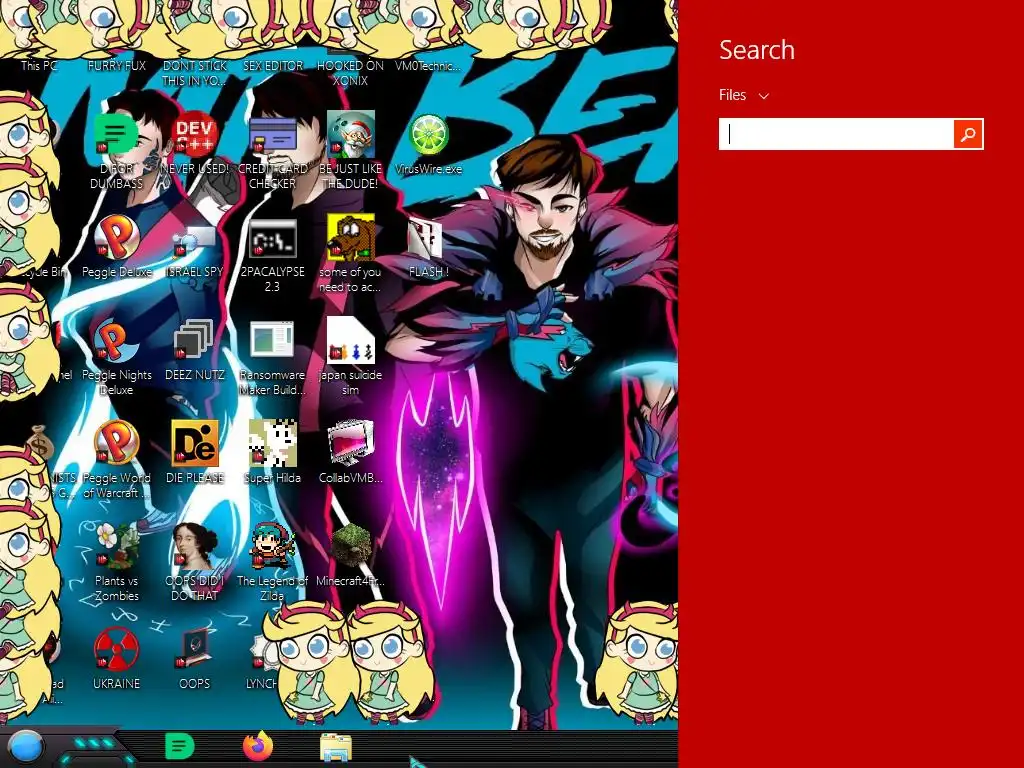
Task: Select The Legend of Zilda icon
Action: [272, 545]
